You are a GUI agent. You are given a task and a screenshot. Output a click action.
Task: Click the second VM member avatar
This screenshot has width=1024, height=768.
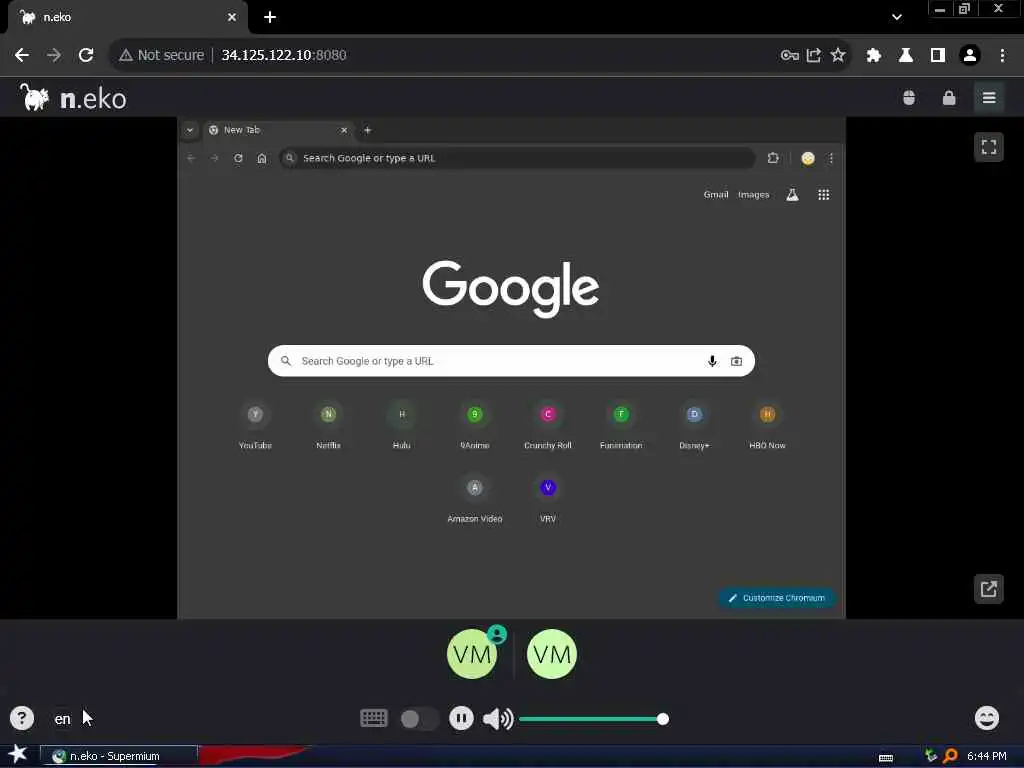(552, 654)
